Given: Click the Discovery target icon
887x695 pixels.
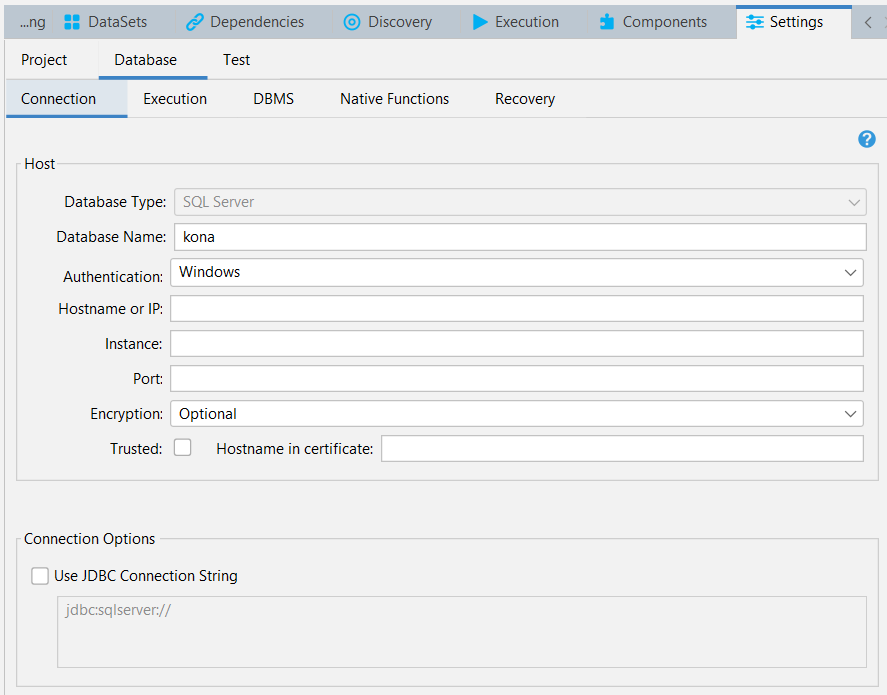Looking at the screenshot, I should pyautogui.click(x=352, y=22).
